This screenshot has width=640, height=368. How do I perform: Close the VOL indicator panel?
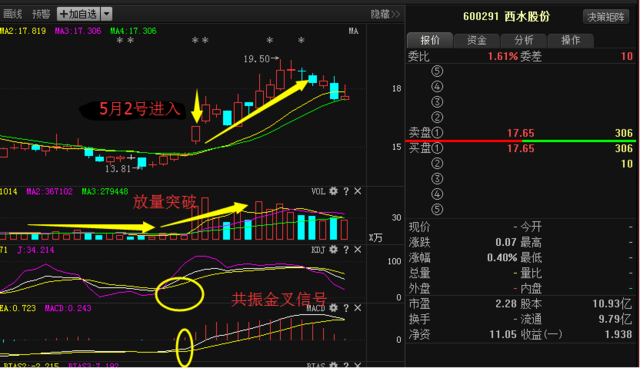(x=358, y=191)
